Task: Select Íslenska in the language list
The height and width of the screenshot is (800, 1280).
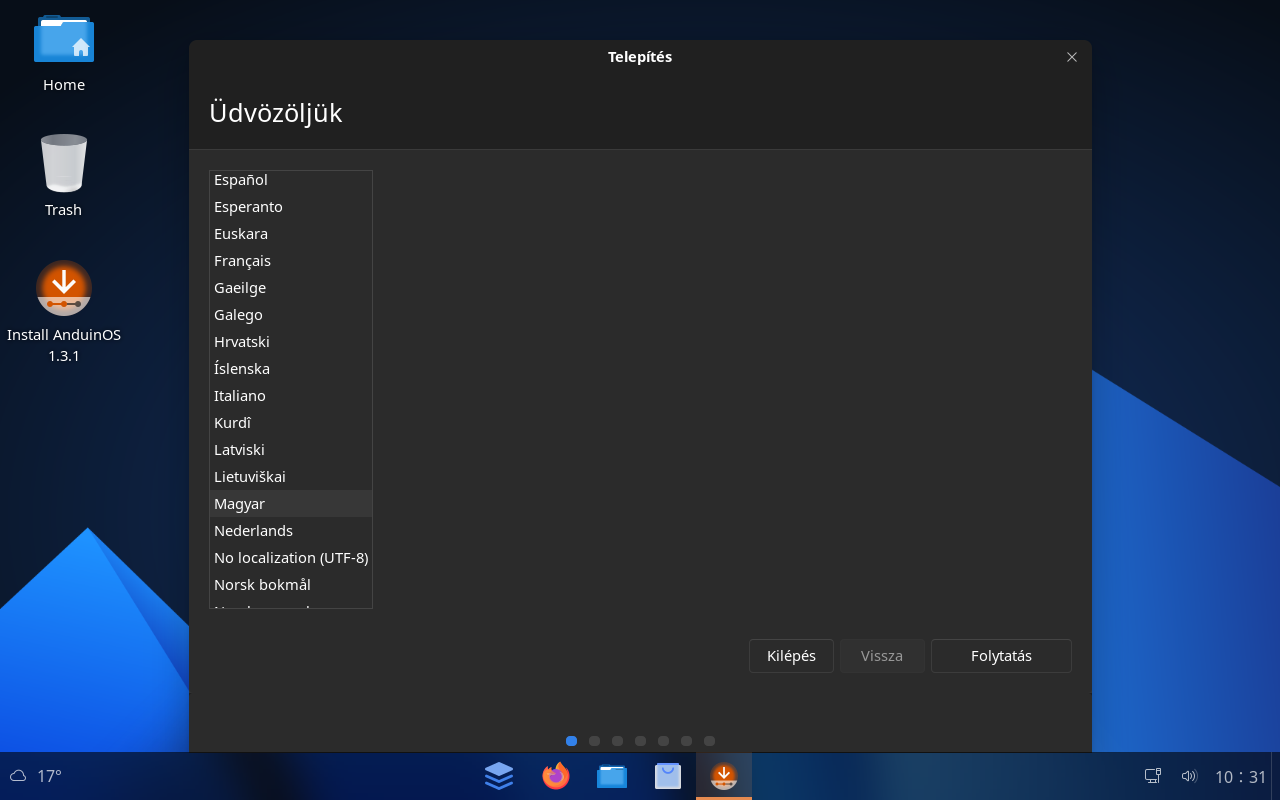Action: [291, 369]
